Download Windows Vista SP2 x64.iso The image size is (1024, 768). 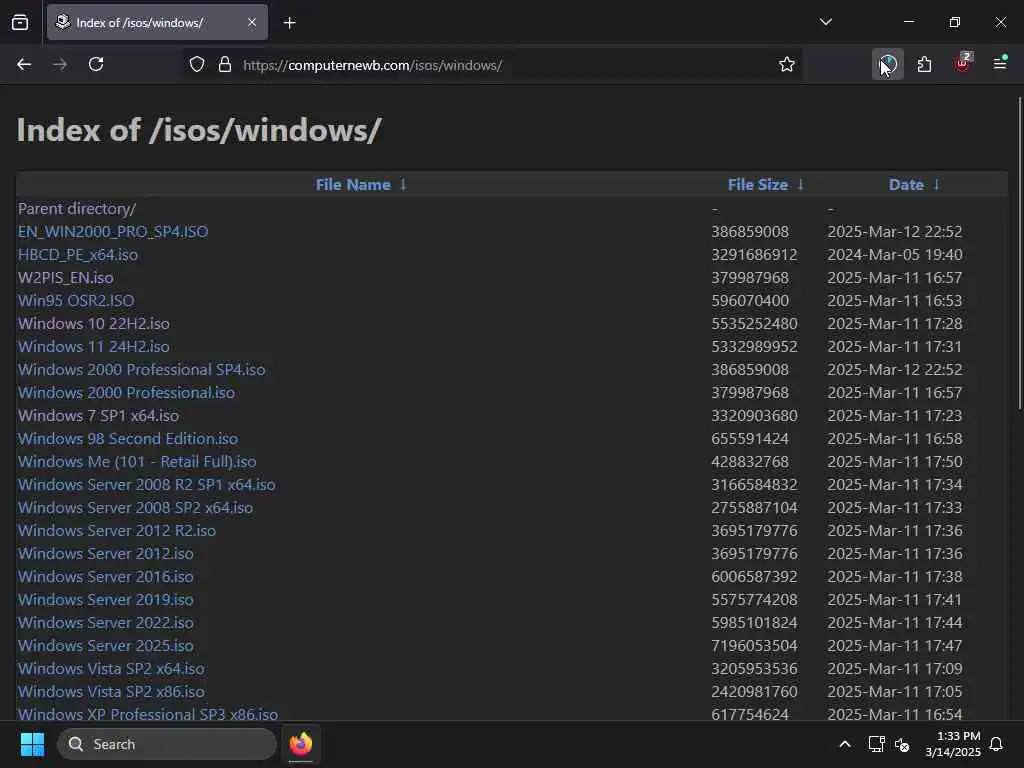coord(111,669)
